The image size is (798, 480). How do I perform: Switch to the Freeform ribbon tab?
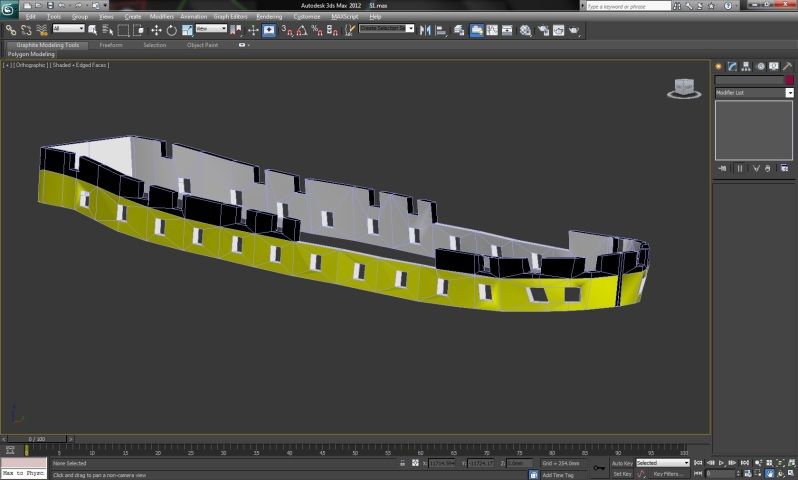point(111,45)
